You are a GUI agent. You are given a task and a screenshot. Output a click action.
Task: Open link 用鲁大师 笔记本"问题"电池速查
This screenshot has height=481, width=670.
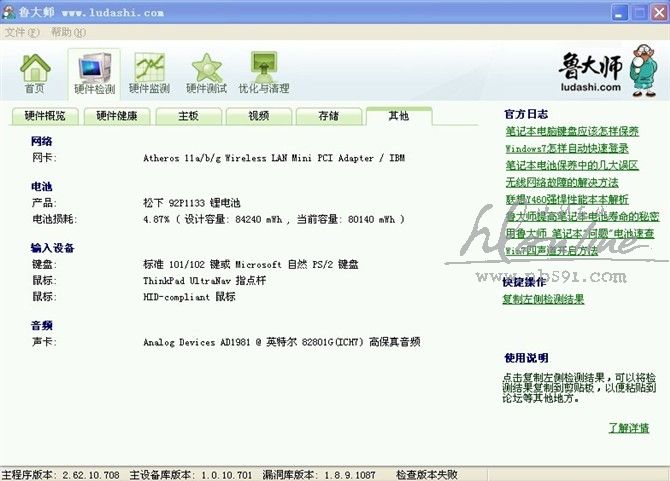click(580, 234)
